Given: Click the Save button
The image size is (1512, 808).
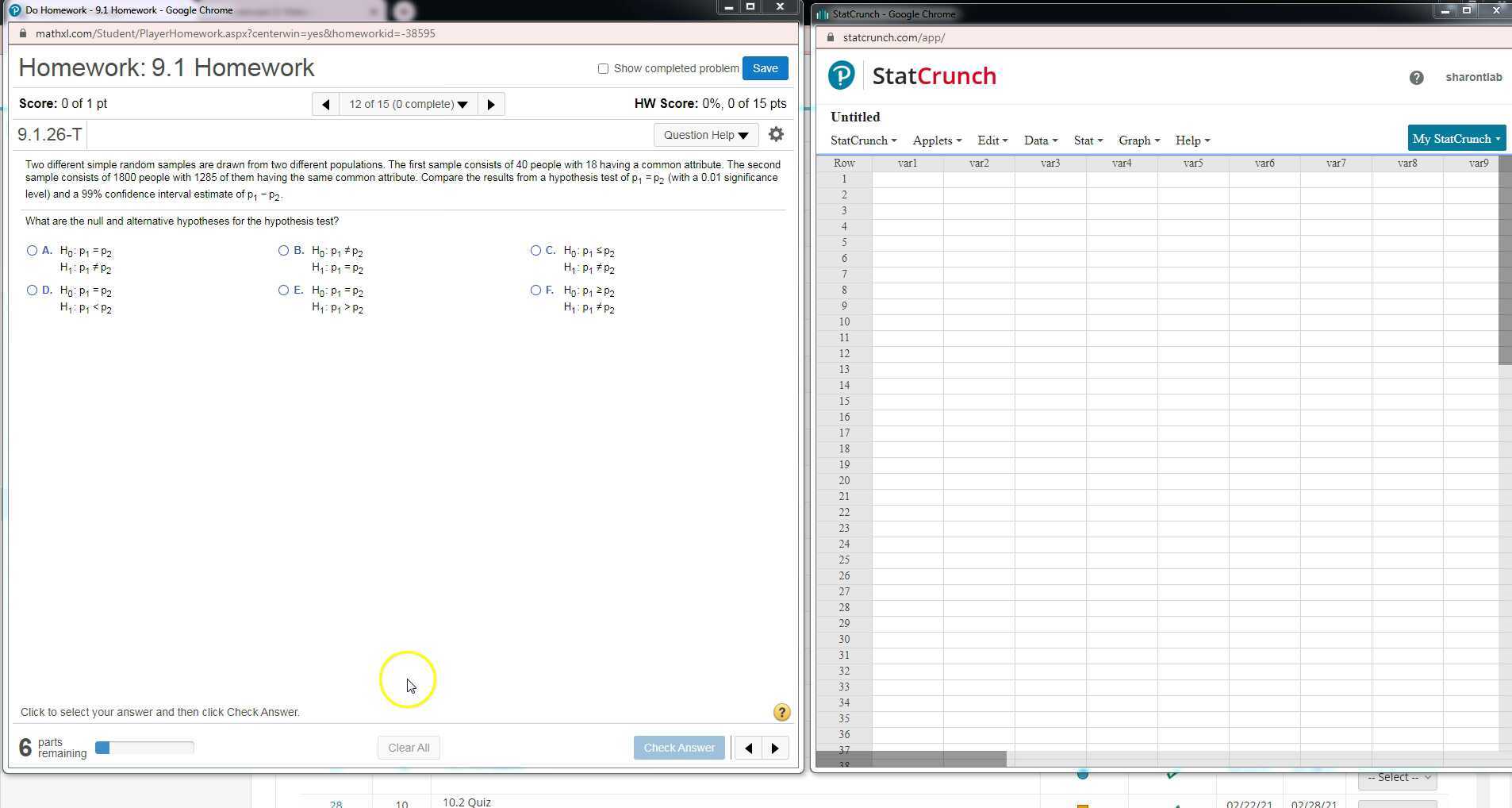Looking at the screenshot, I should (765, 68).
